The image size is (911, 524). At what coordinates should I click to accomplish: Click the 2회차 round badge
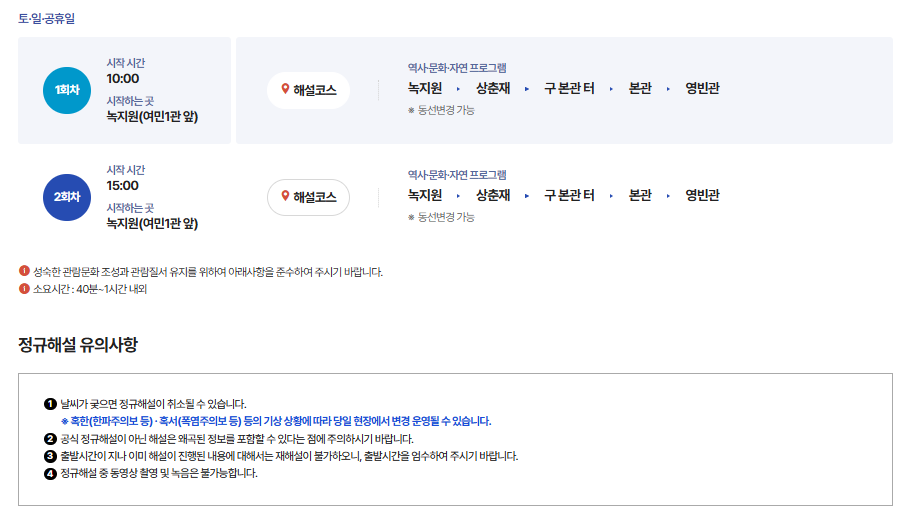pos(67,197)
